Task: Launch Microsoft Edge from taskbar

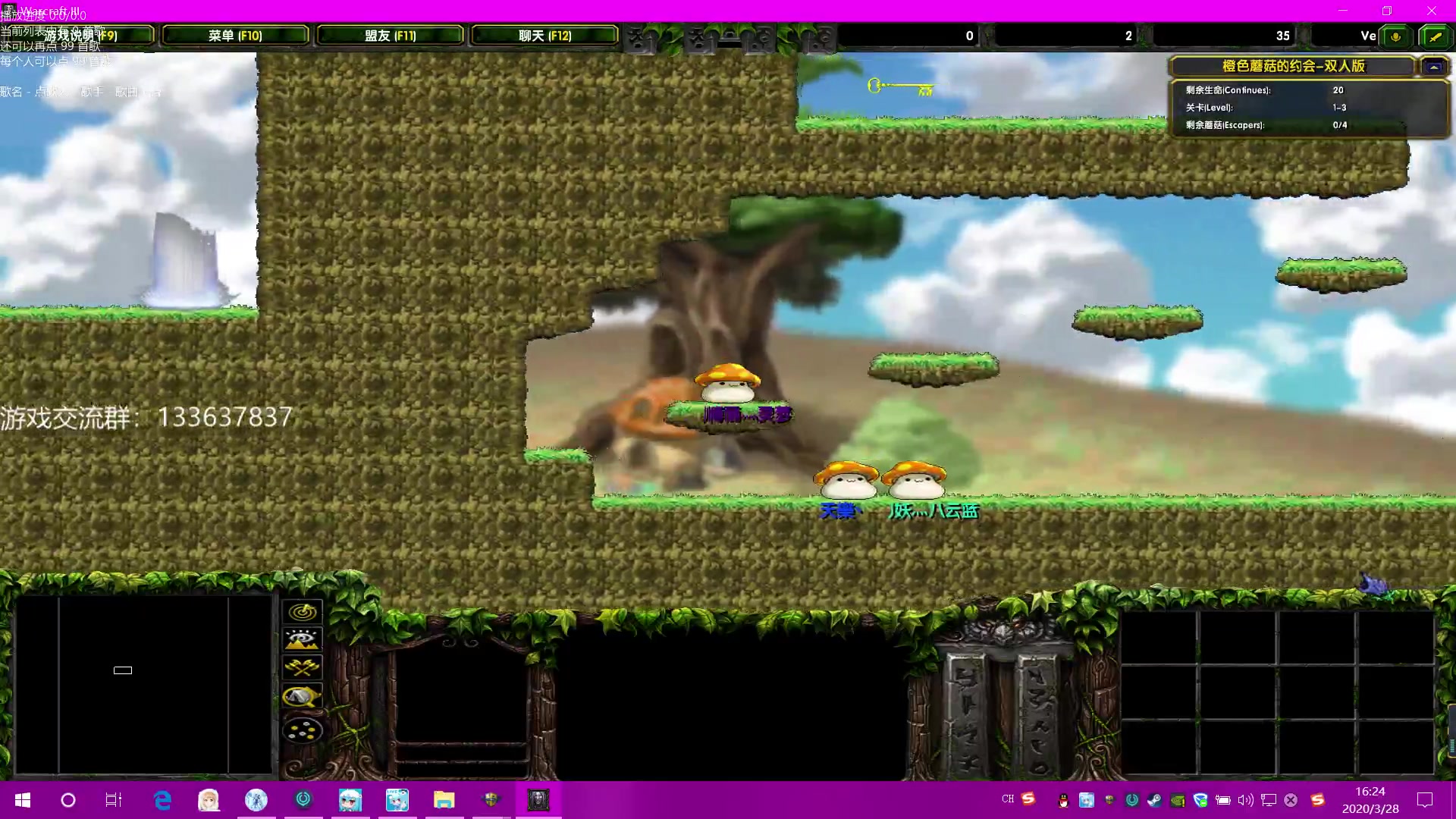Action: [x=162, y=800]
